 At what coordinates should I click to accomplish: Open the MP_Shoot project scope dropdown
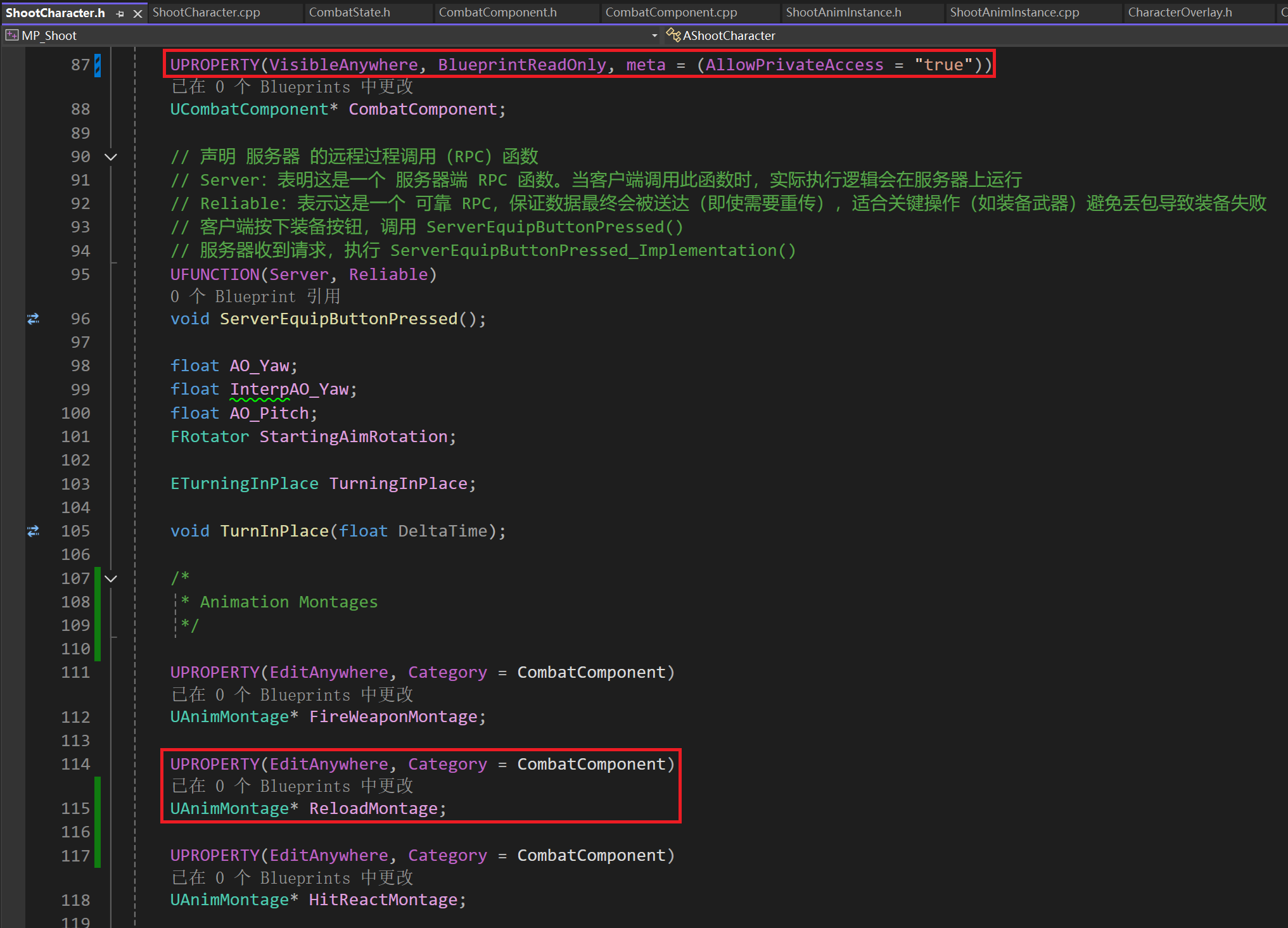[654, 35]
